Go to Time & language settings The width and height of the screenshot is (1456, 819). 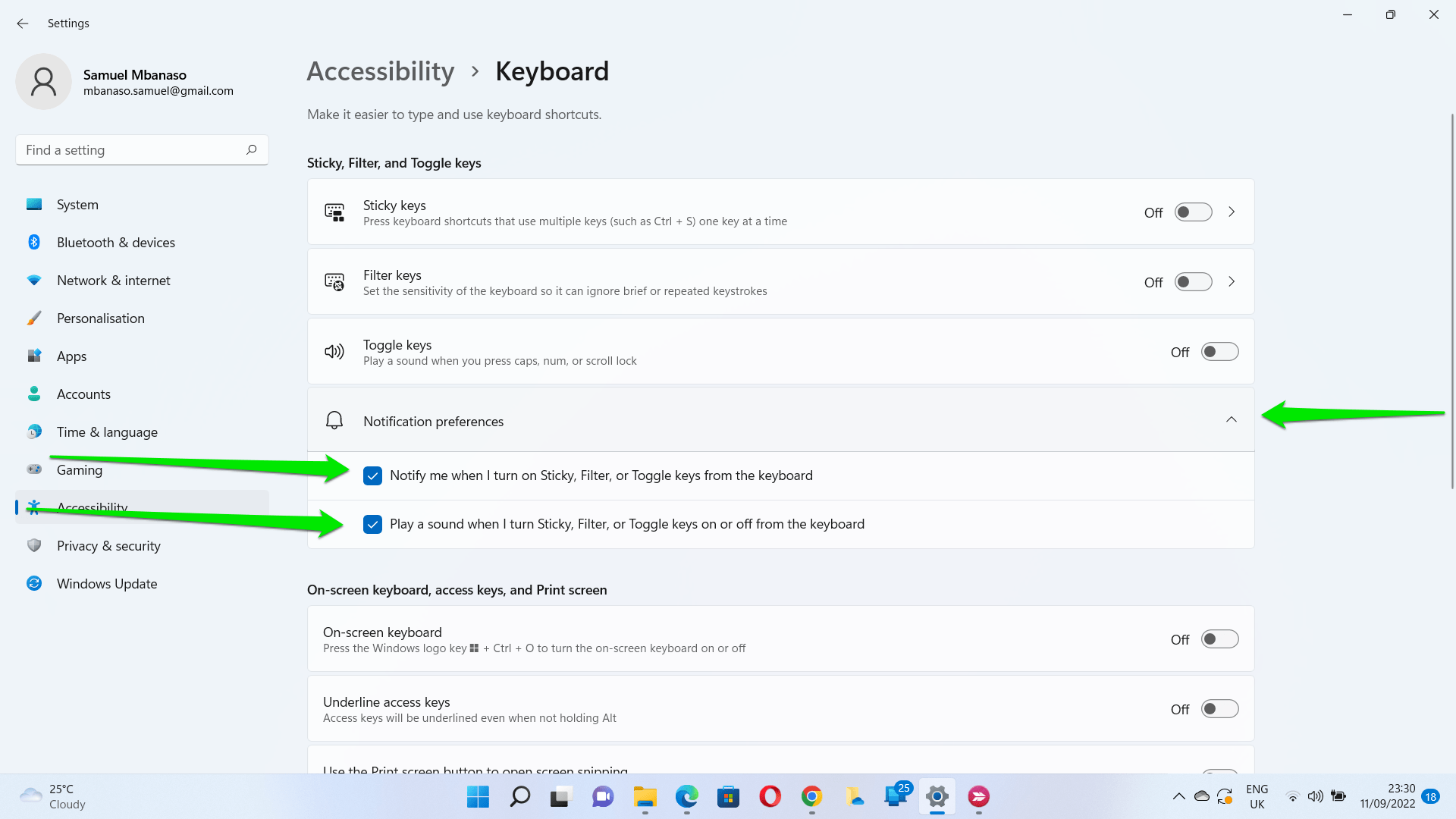coord(107,432)
